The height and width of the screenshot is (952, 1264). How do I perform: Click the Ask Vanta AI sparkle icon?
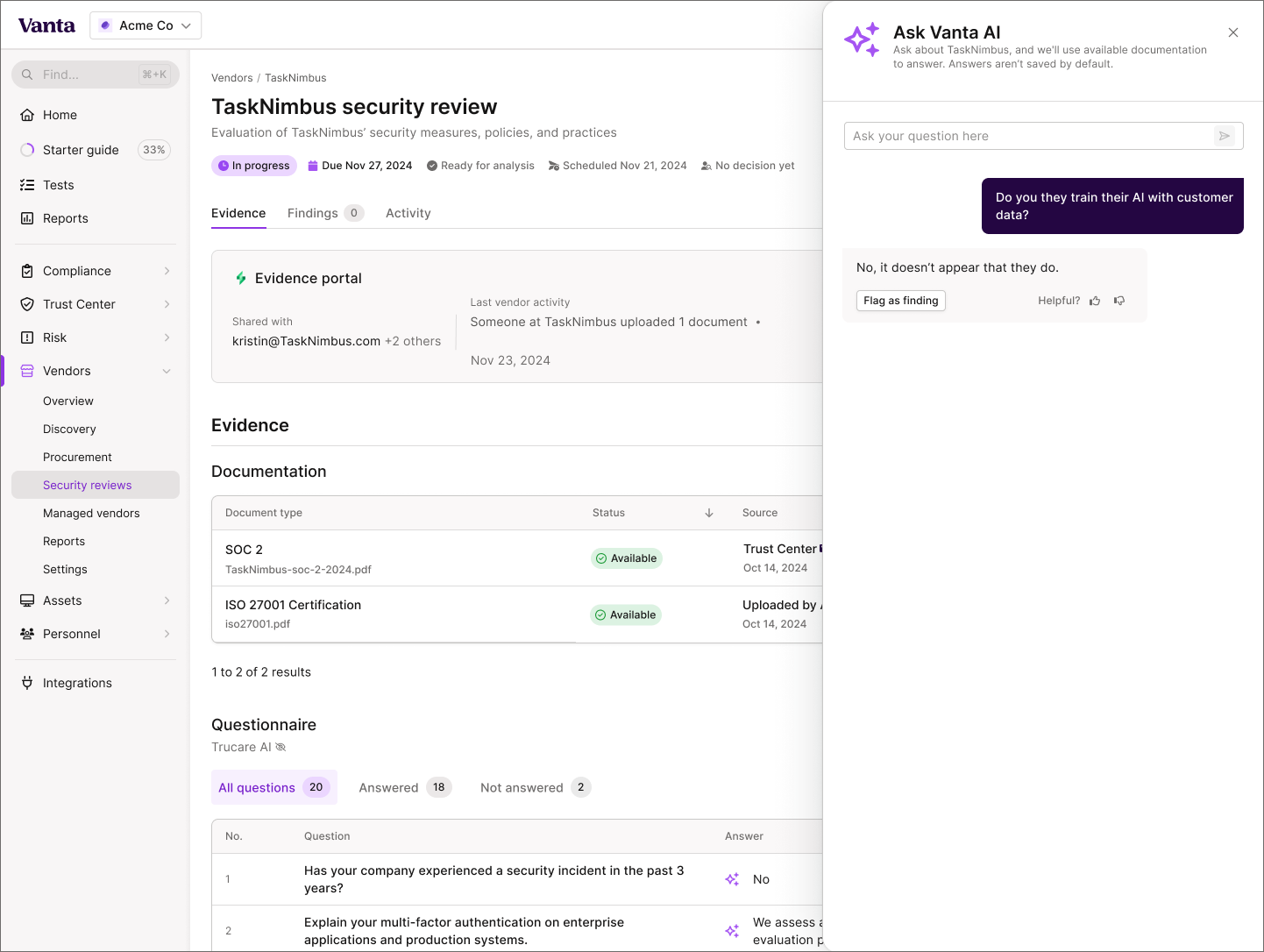862,40
